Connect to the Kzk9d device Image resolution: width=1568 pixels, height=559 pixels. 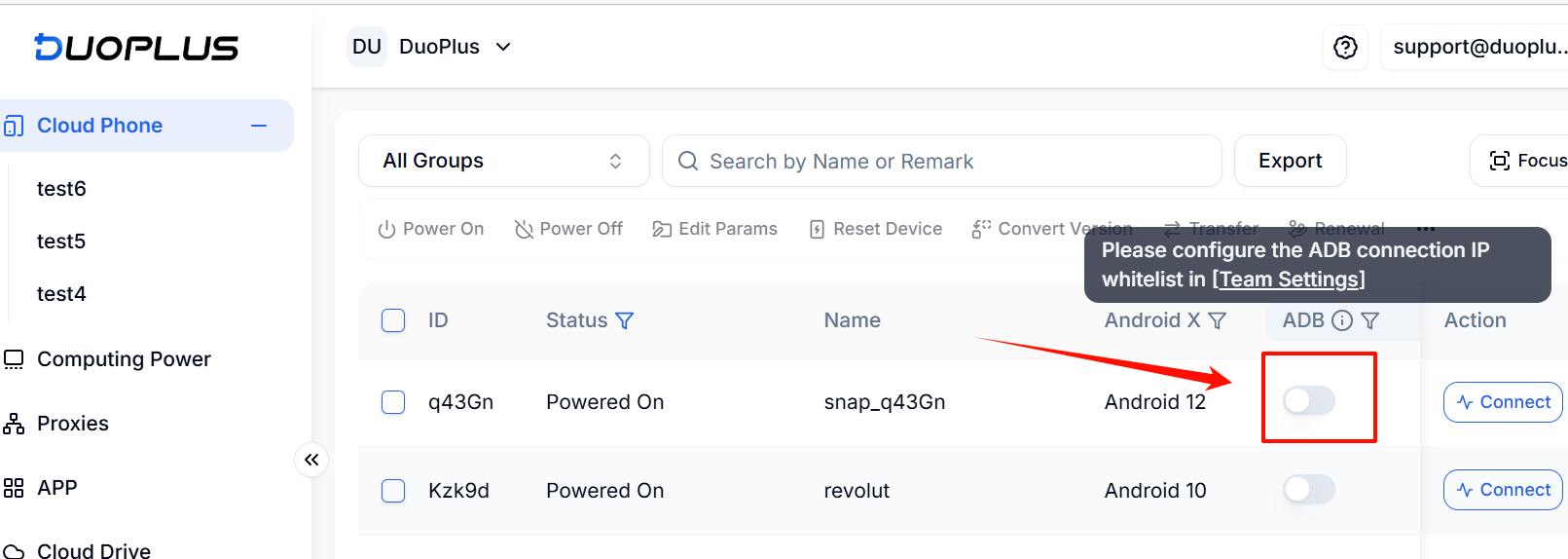(x=1503, y=490)
